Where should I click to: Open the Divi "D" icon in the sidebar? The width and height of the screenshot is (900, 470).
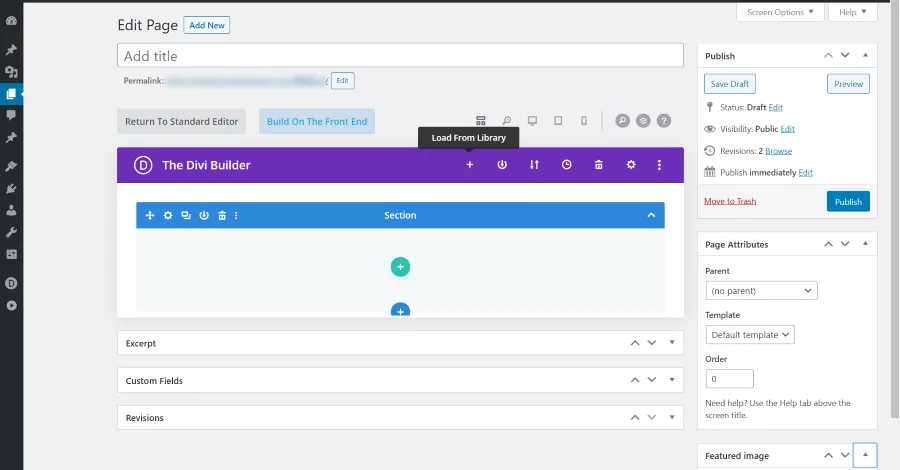(x=11, y=283)
